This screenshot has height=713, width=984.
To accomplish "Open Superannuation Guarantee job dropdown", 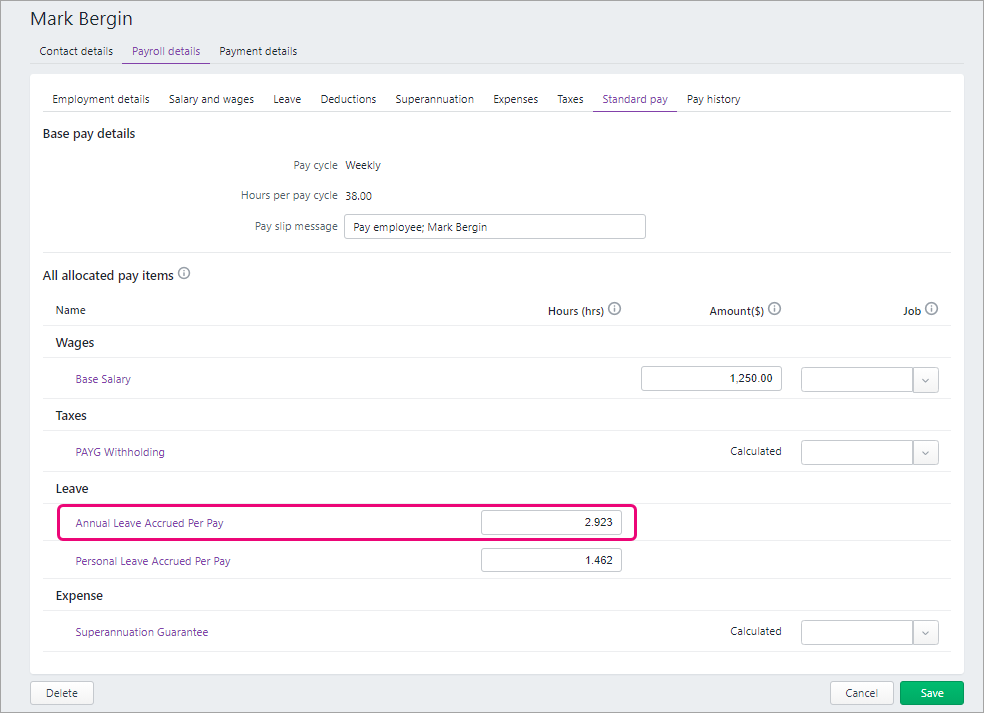I will click(x=925, y=632).
